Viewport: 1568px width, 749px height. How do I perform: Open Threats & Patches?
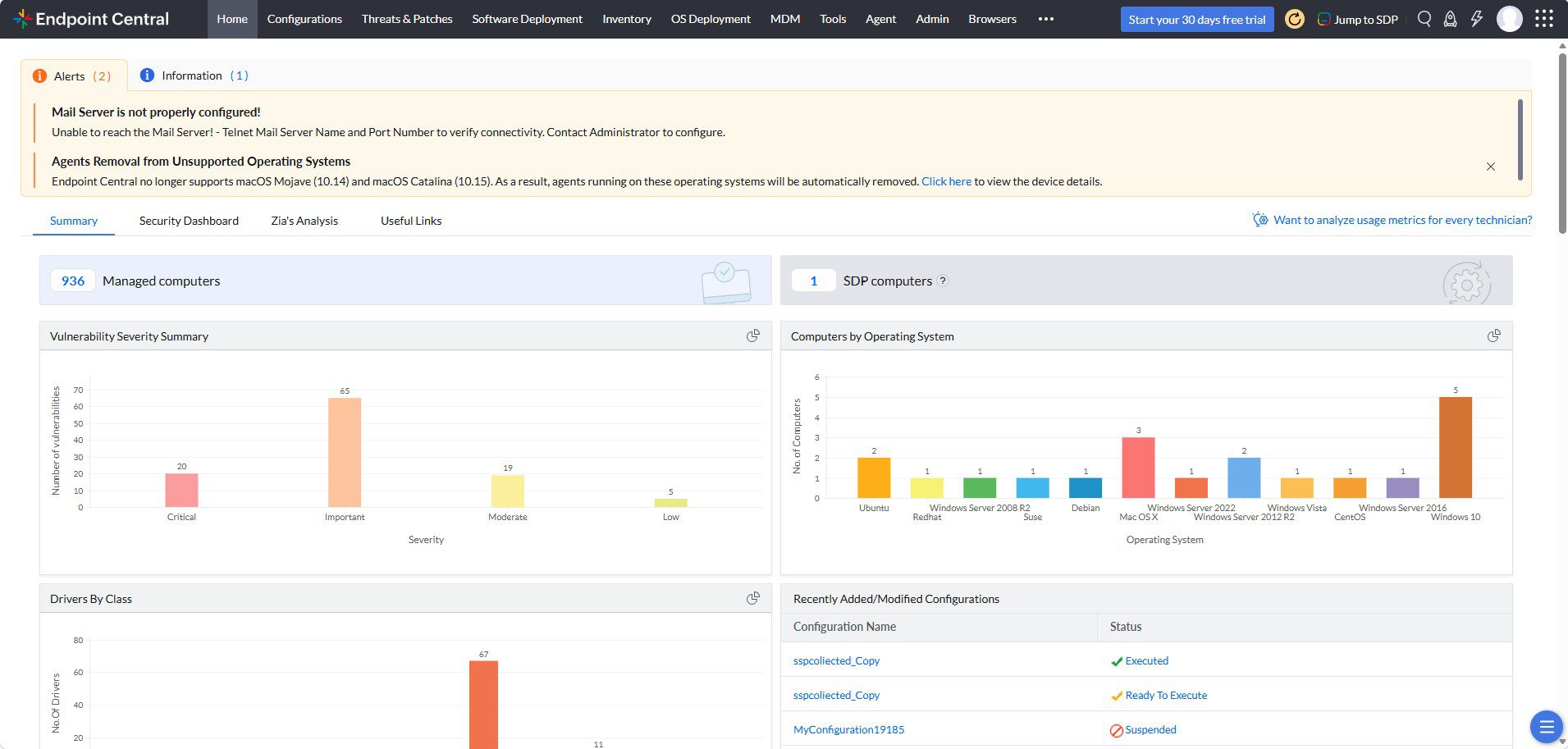(407, 19)
